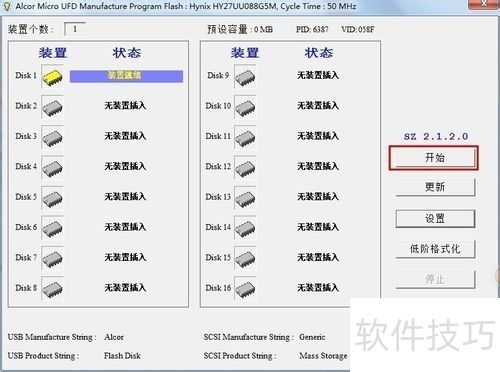Click the yellow Disk 1 chip icon
The height and width of the screenshot is (372, 500).
(x=52, y=77)
